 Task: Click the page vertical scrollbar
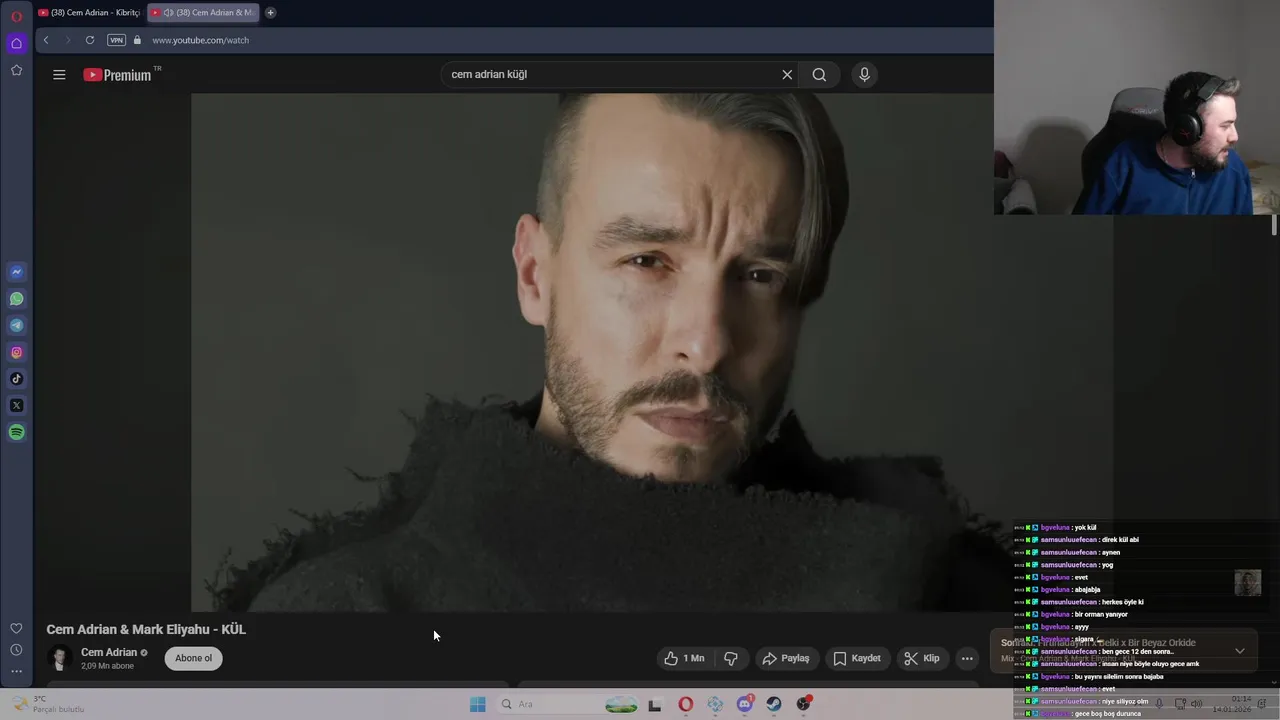click(x=1274, y=225)
